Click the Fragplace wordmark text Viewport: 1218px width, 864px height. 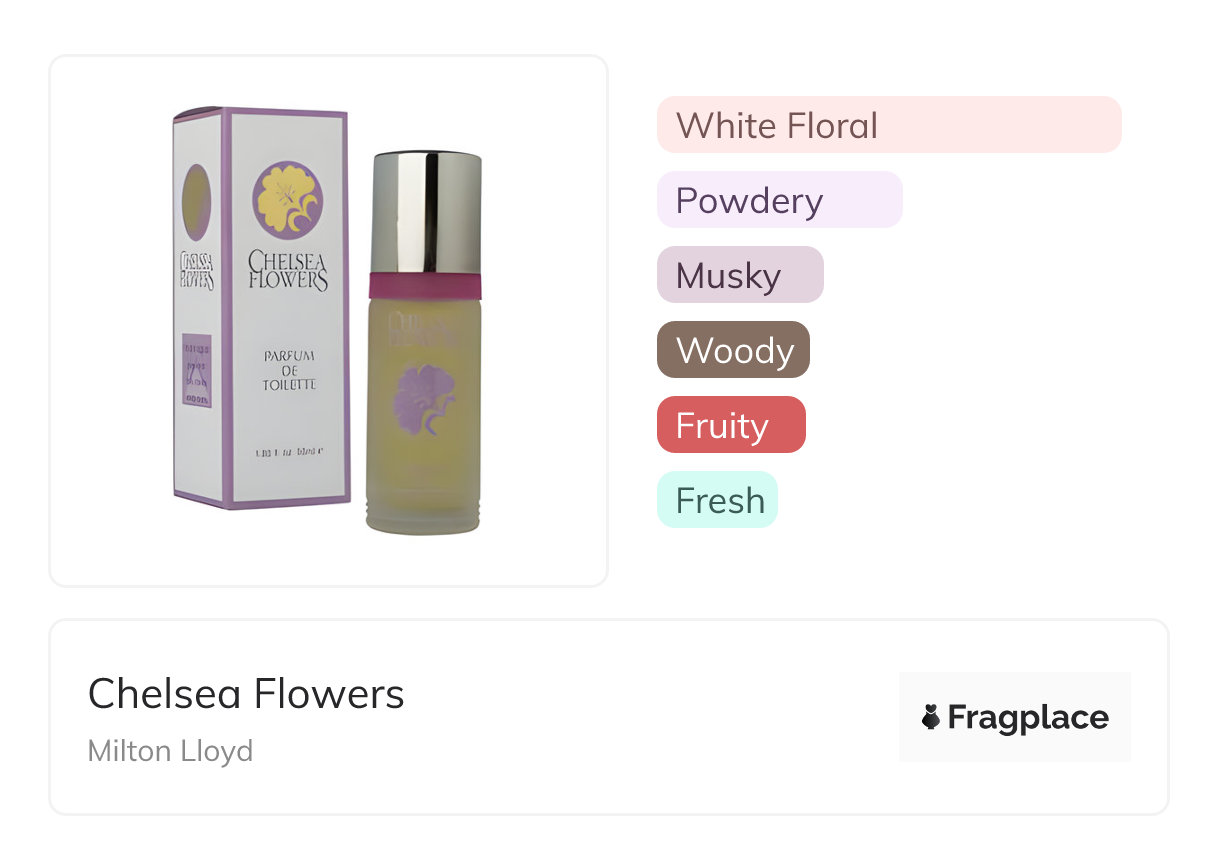pyautogui.click(x=1028, y=717)
